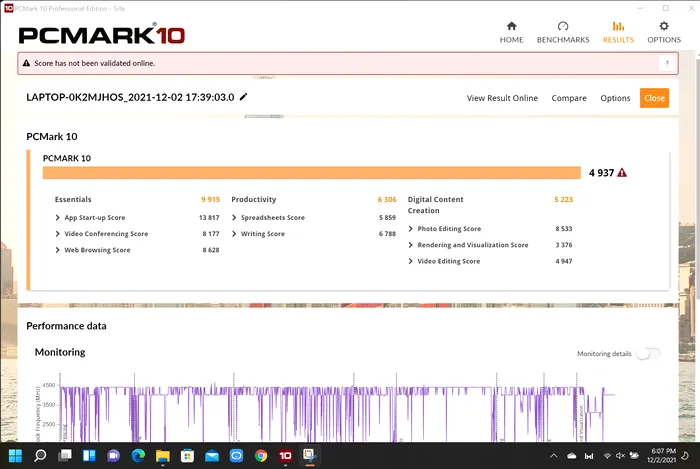Click the Productivity score 6 306
Image resolution: width=700 pixels, height=469 pixels.
click(x=387, y=199)
